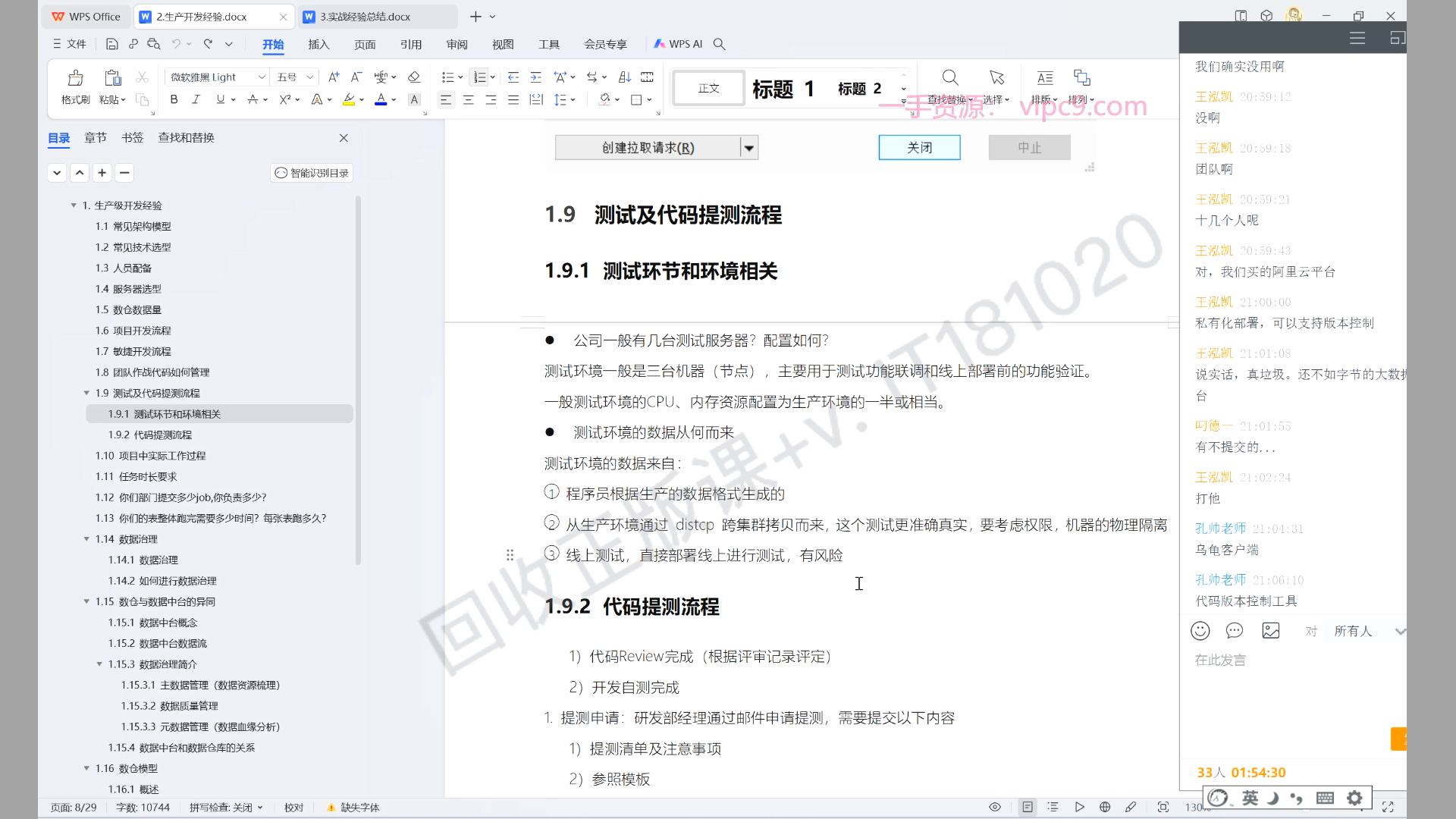This screenshot has height=819, width=1456.
Task: Click the WPS AI search magnifier icon
Action: point(720,44)
